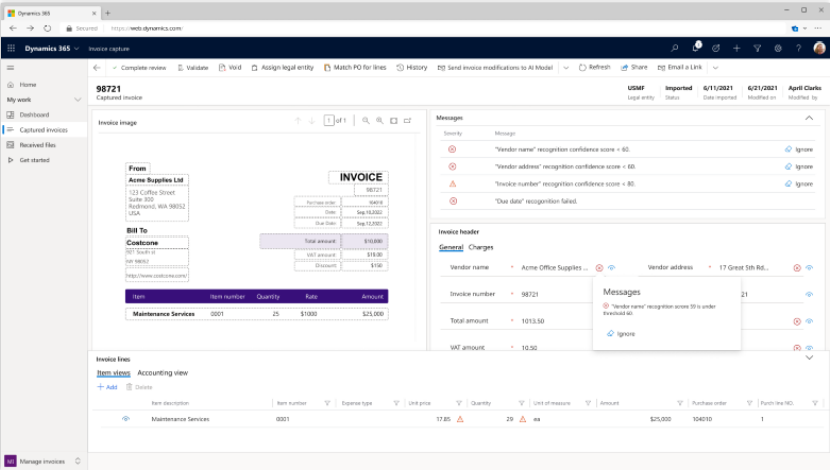Reload the browser page
This screenshot has width=830, height=470.
pos(47,28)
